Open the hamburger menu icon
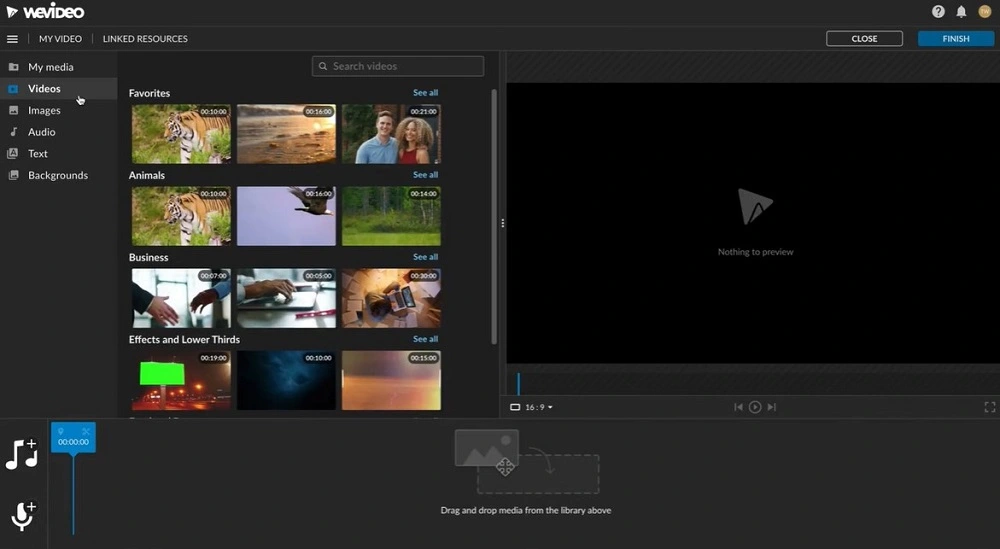The image size is (1000, 549). [x=12, y=39]
